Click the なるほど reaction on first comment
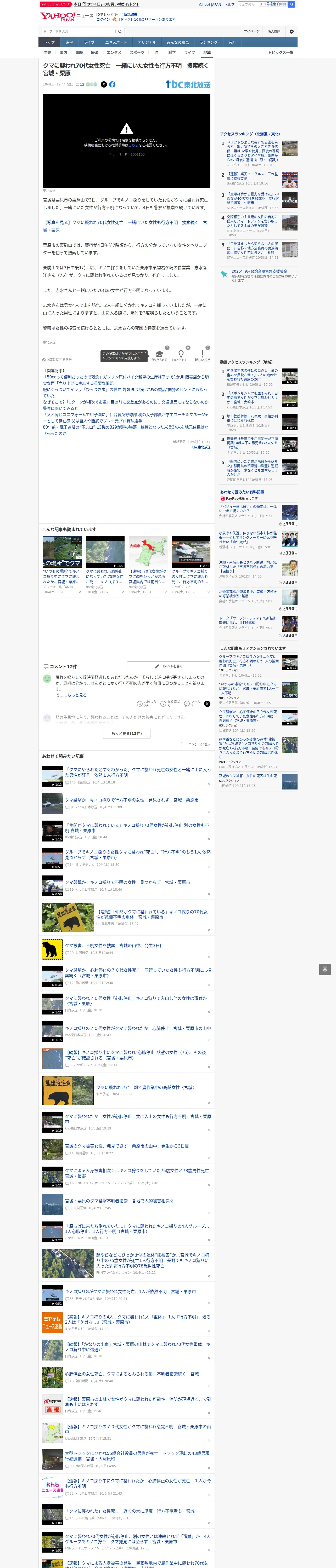The width and height of the screenshot is (336, 1568). click(164, 704)
